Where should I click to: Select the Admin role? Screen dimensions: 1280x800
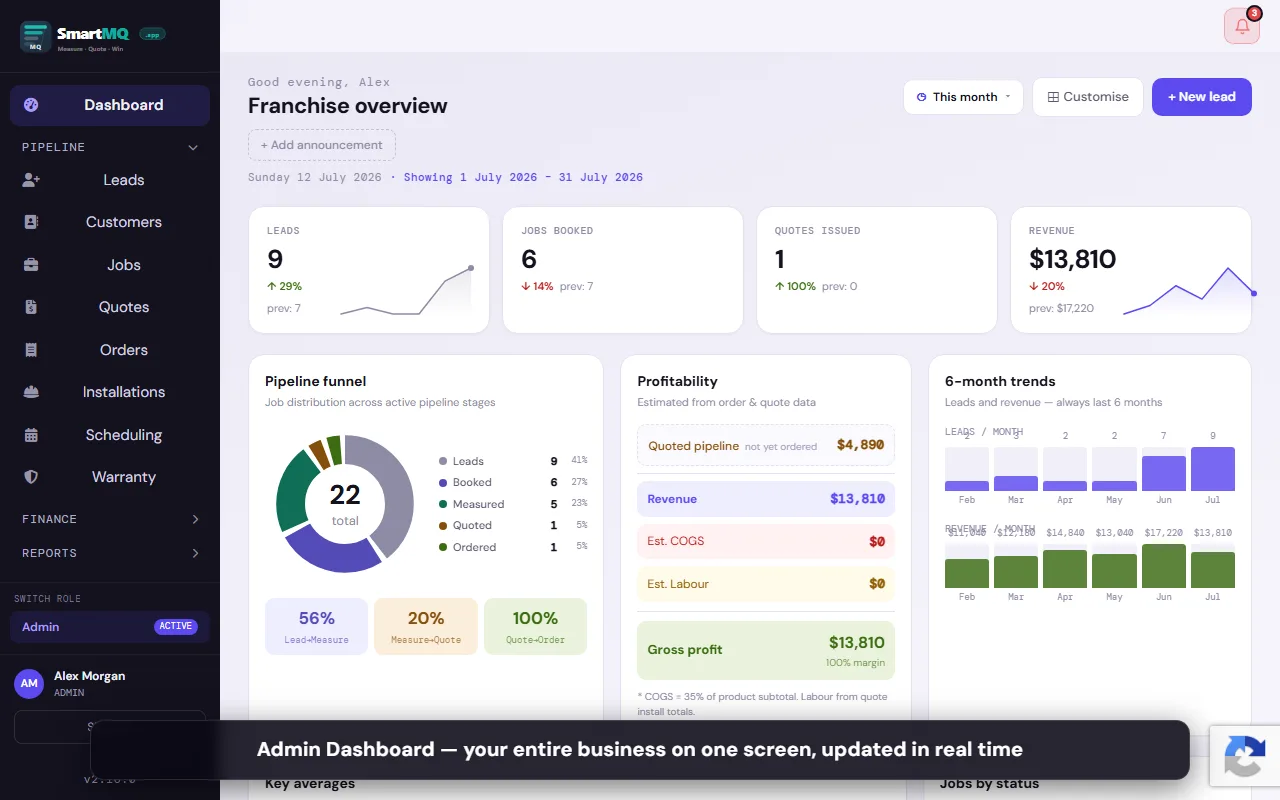coord(110,627)
